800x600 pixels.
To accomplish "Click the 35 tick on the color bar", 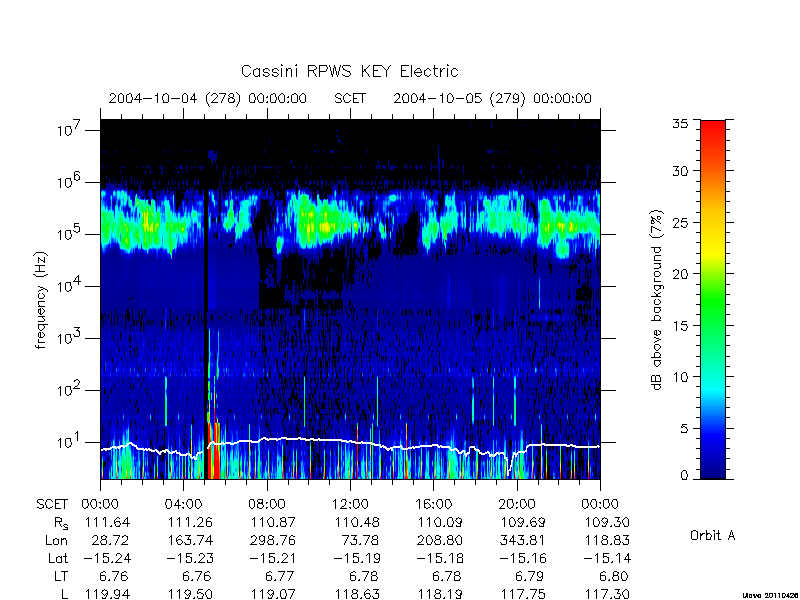I will coord(680,124).
